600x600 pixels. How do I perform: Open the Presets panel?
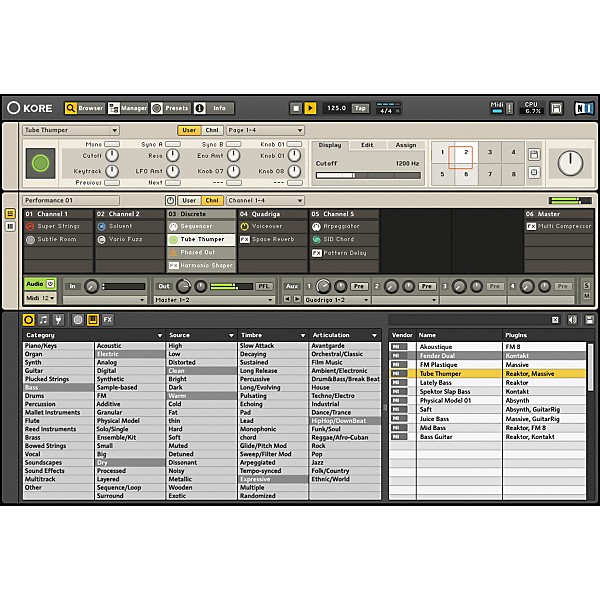pyautogui.click(x=170, y=108)
